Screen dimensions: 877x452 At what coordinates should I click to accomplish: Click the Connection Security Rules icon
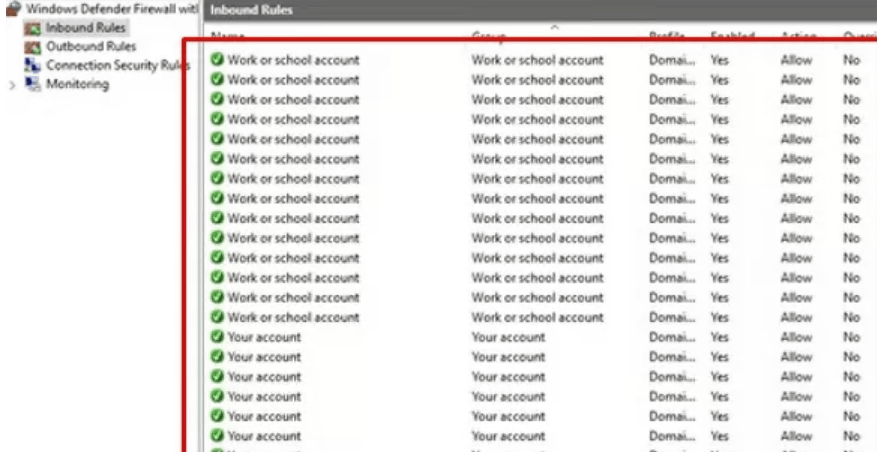[x=33, y=65]
